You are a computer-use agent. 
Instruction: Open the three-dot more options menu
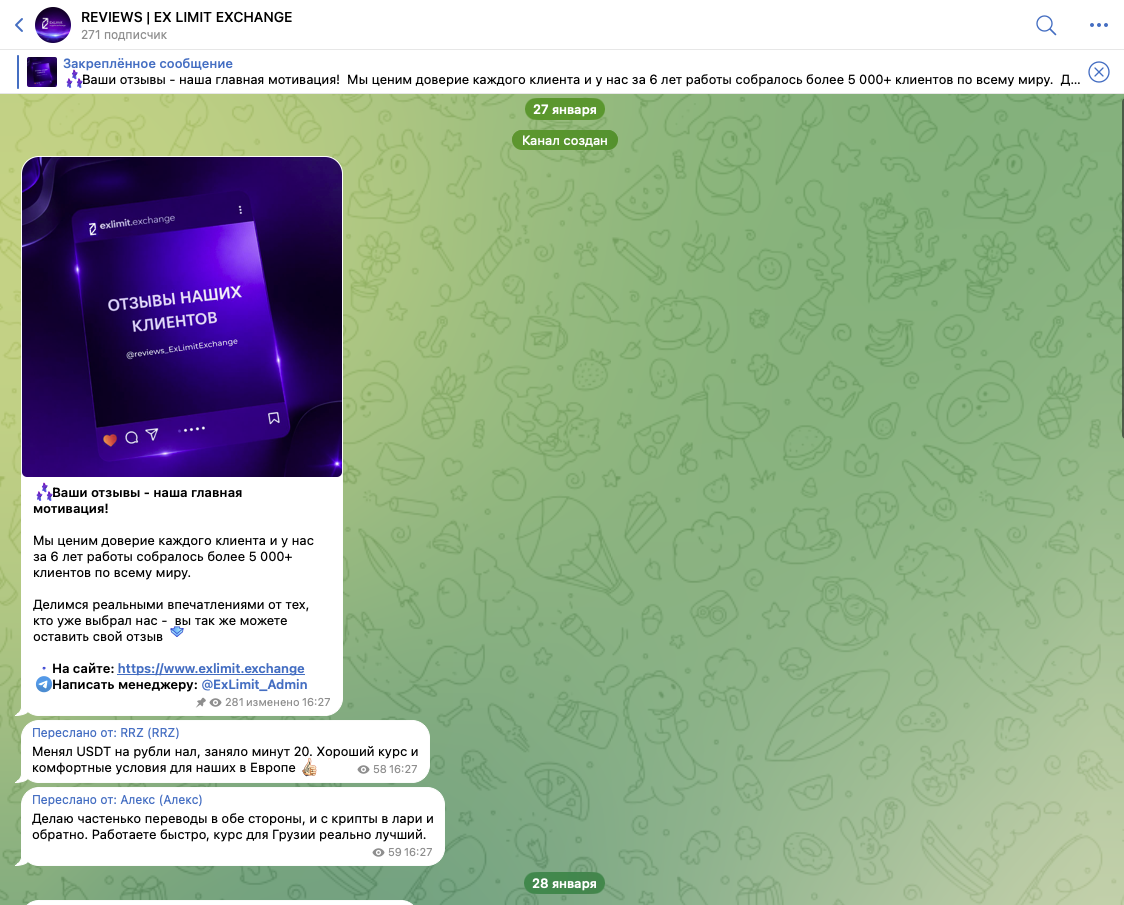pyautogui.click(x=1099, y=25)
